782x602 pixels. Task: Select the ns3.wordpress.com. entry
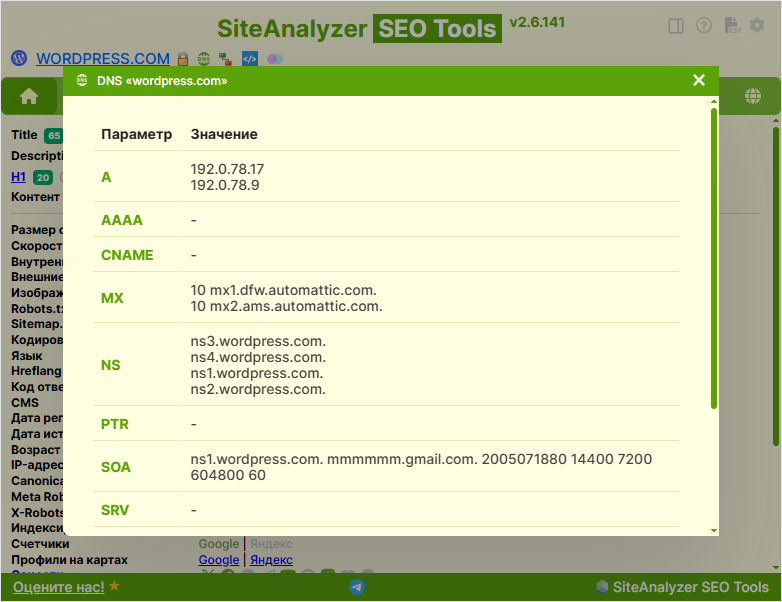click(258, 341)
